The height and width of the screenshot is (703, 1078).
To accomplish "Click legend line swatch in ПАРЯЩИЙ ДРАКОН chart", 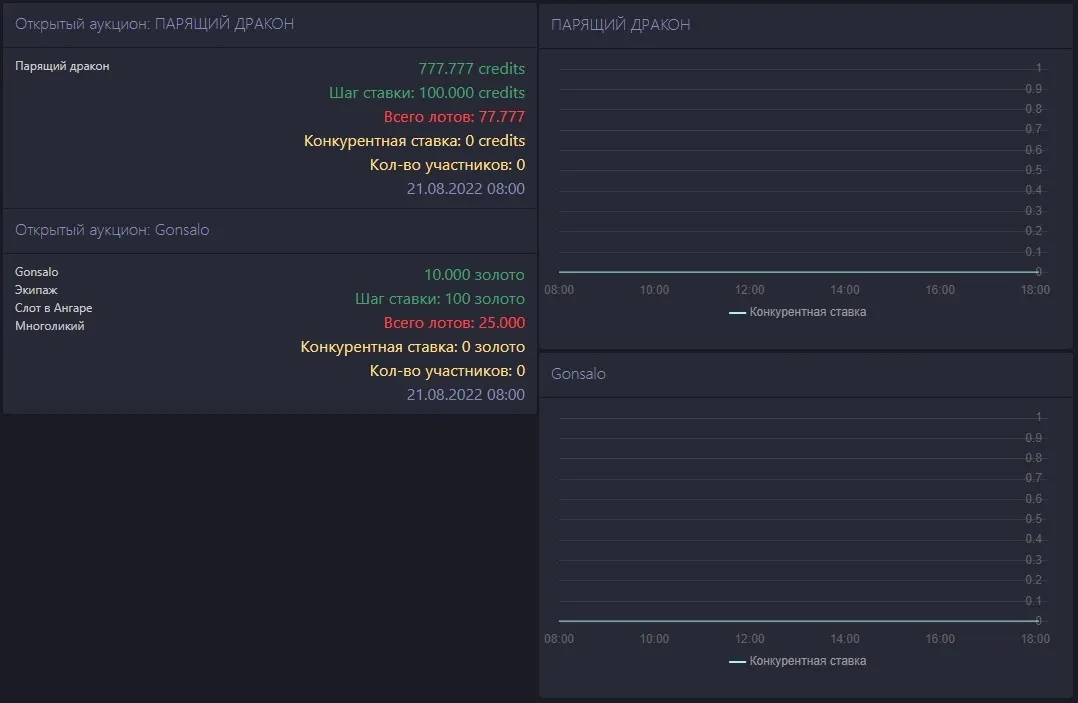I will (737, 313).
